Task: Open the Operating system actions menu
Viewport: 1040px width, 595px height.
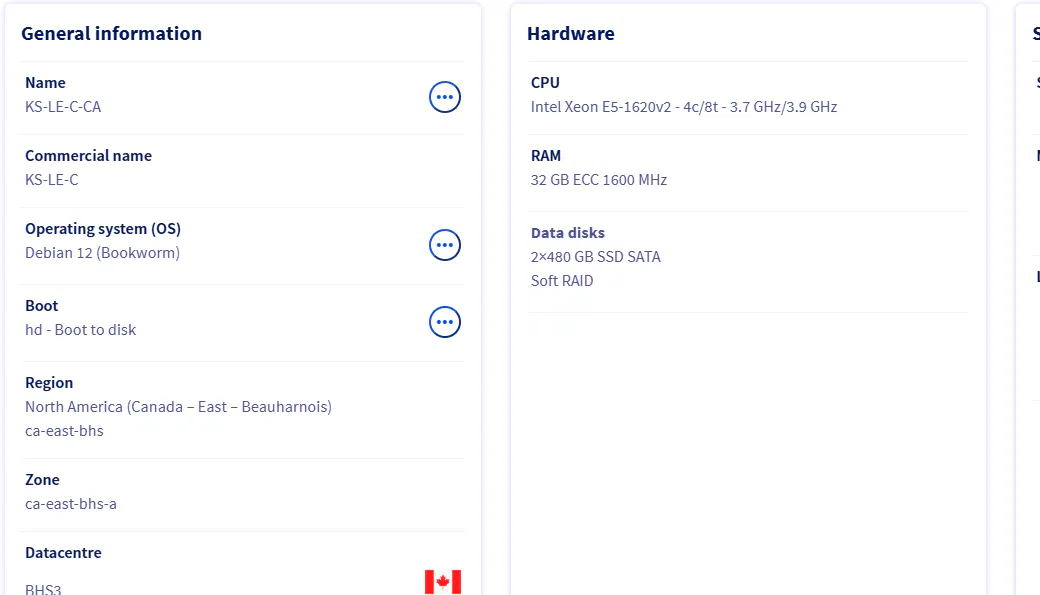Action: coord(444,245)
